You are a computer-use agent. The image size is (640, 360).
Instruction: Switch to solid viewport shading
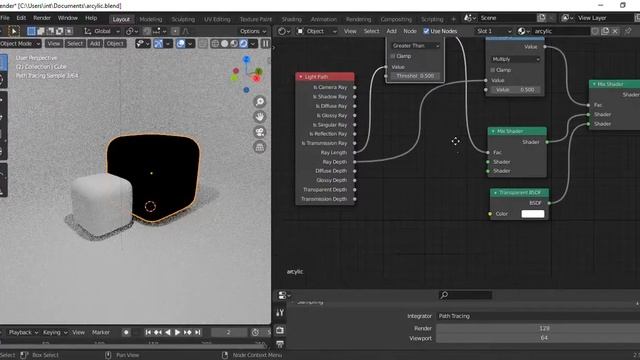click(224, 44)
